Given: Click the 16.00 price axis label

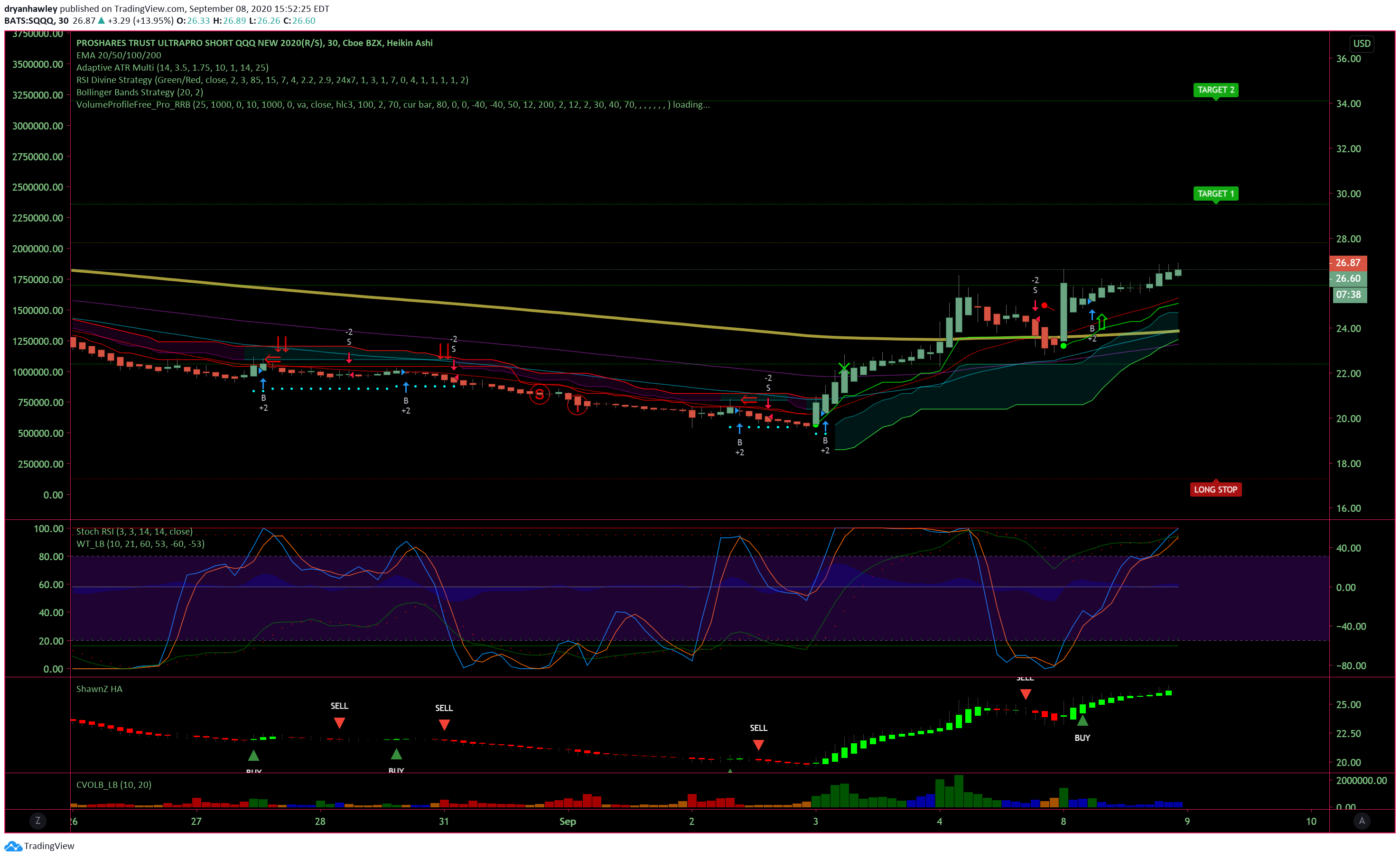Looking at the screenshot, I should click(x=1348, y=508).
